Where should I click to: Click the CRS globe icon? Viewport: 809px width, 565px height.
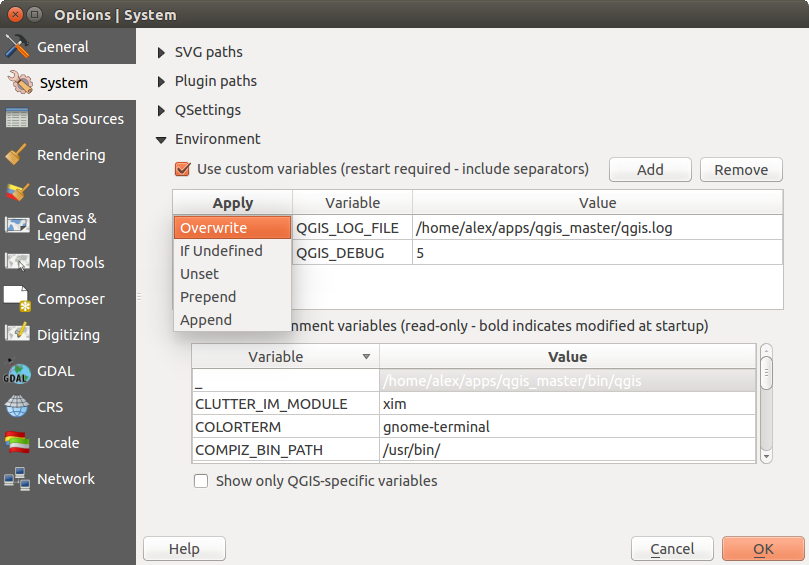[17, 407]
